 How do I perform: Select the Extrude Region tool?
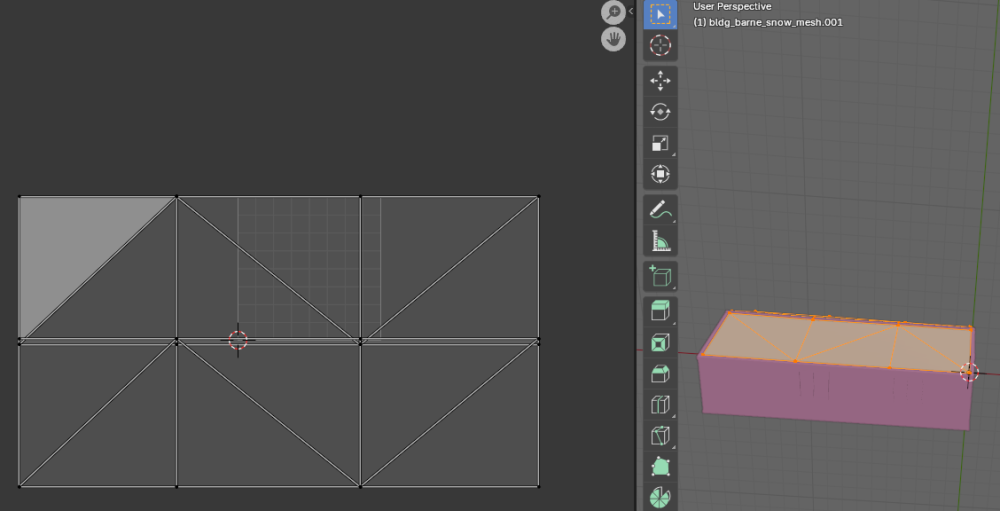coord(660,312)
